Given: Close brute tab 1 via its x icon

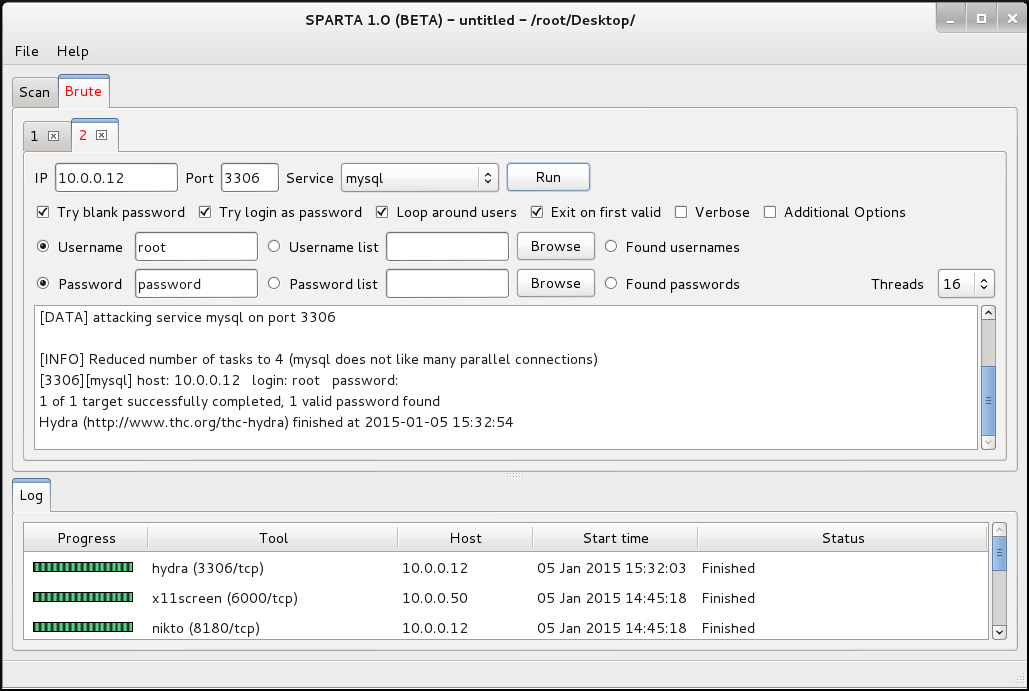Looking at the screenshot, I should click(x=54, y=136).
